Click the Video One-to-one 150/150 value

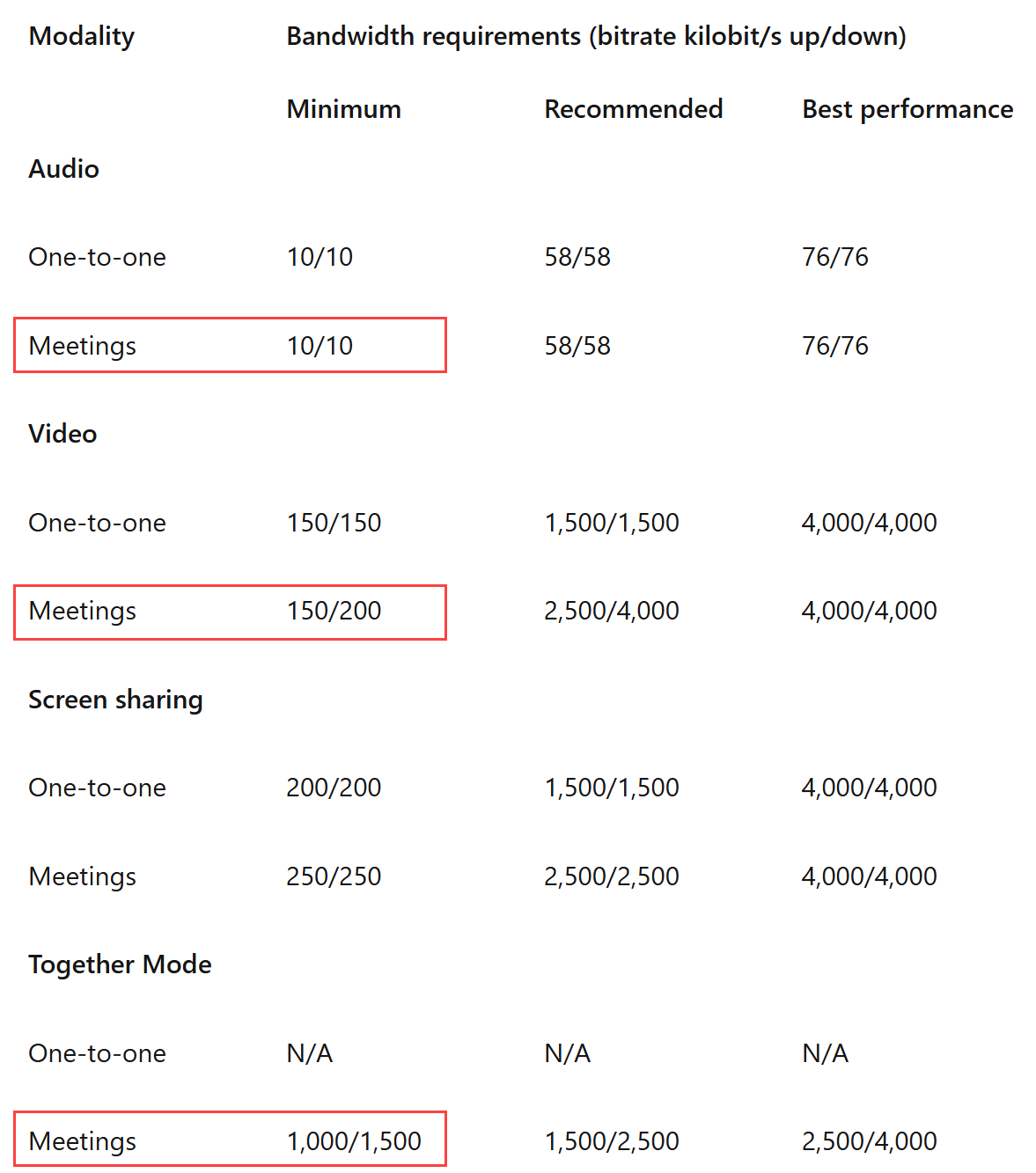(334, 523)
